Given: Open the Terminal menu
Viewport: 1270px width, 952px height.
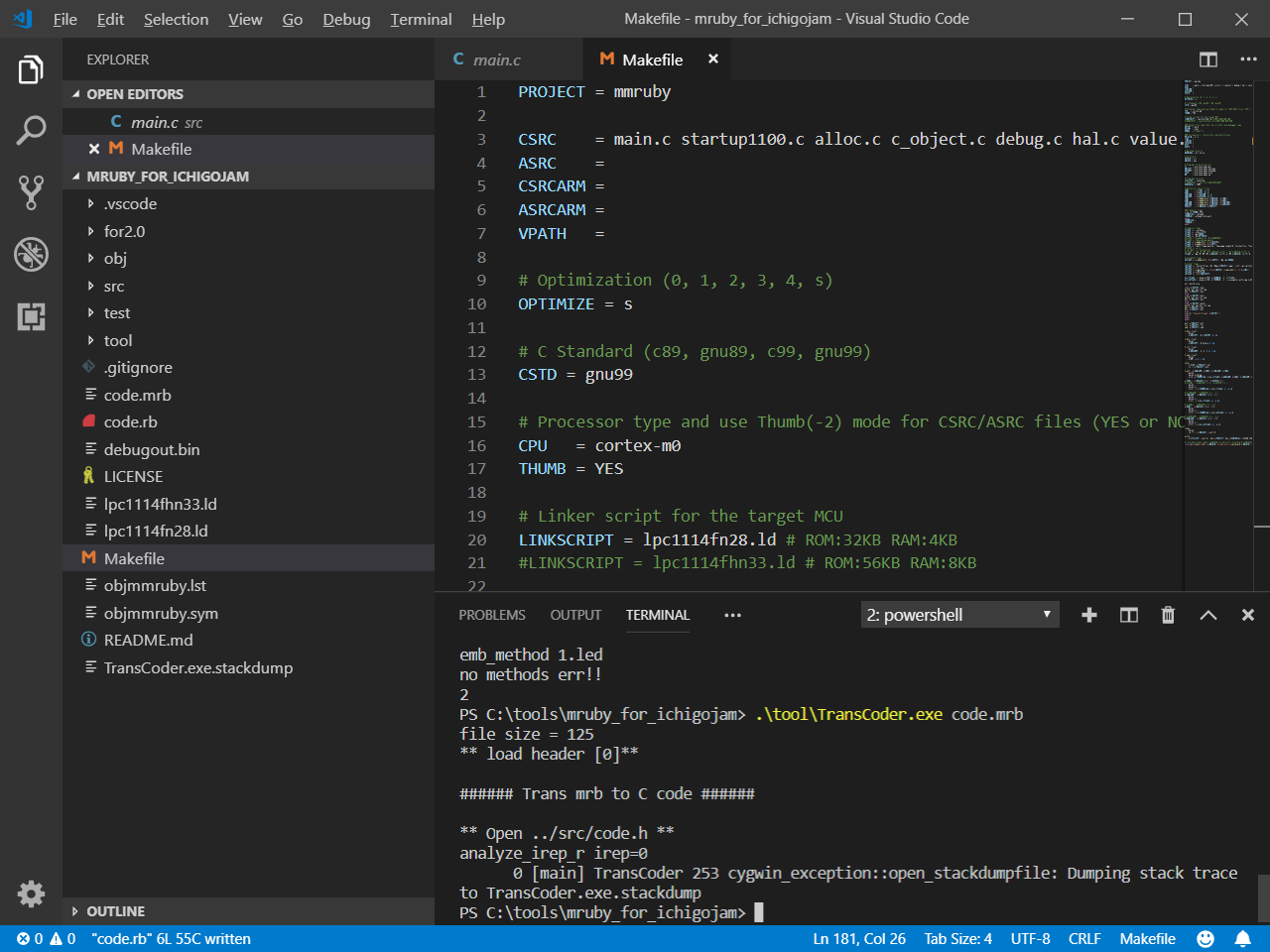Looking at the screenshot, I should [421, 19].
